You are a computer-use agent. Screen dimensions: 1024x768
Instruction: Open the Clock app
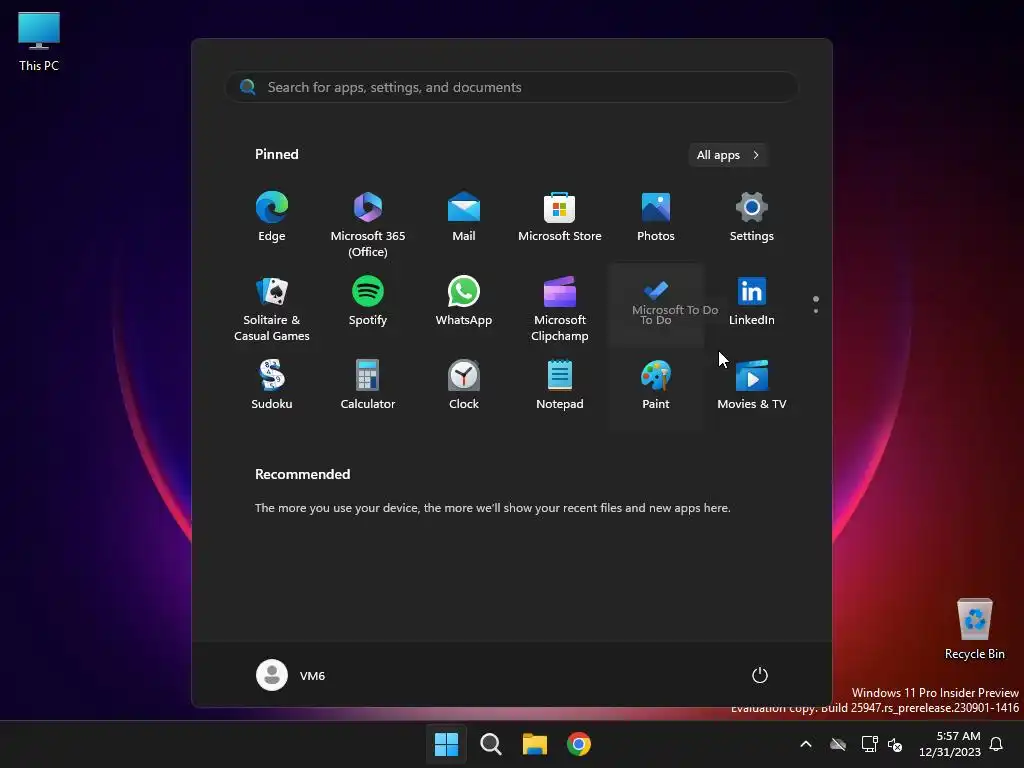[x=464, y=385]
